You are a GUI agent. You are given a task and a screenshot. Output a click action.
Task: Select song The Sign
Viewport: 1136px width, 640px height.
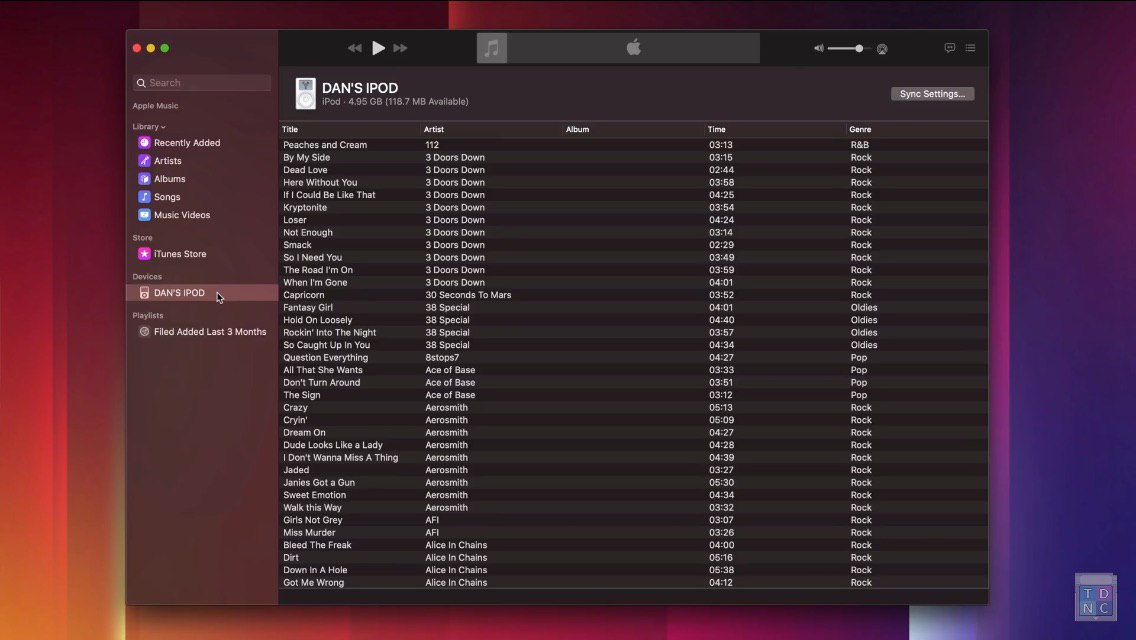point(301,395)
